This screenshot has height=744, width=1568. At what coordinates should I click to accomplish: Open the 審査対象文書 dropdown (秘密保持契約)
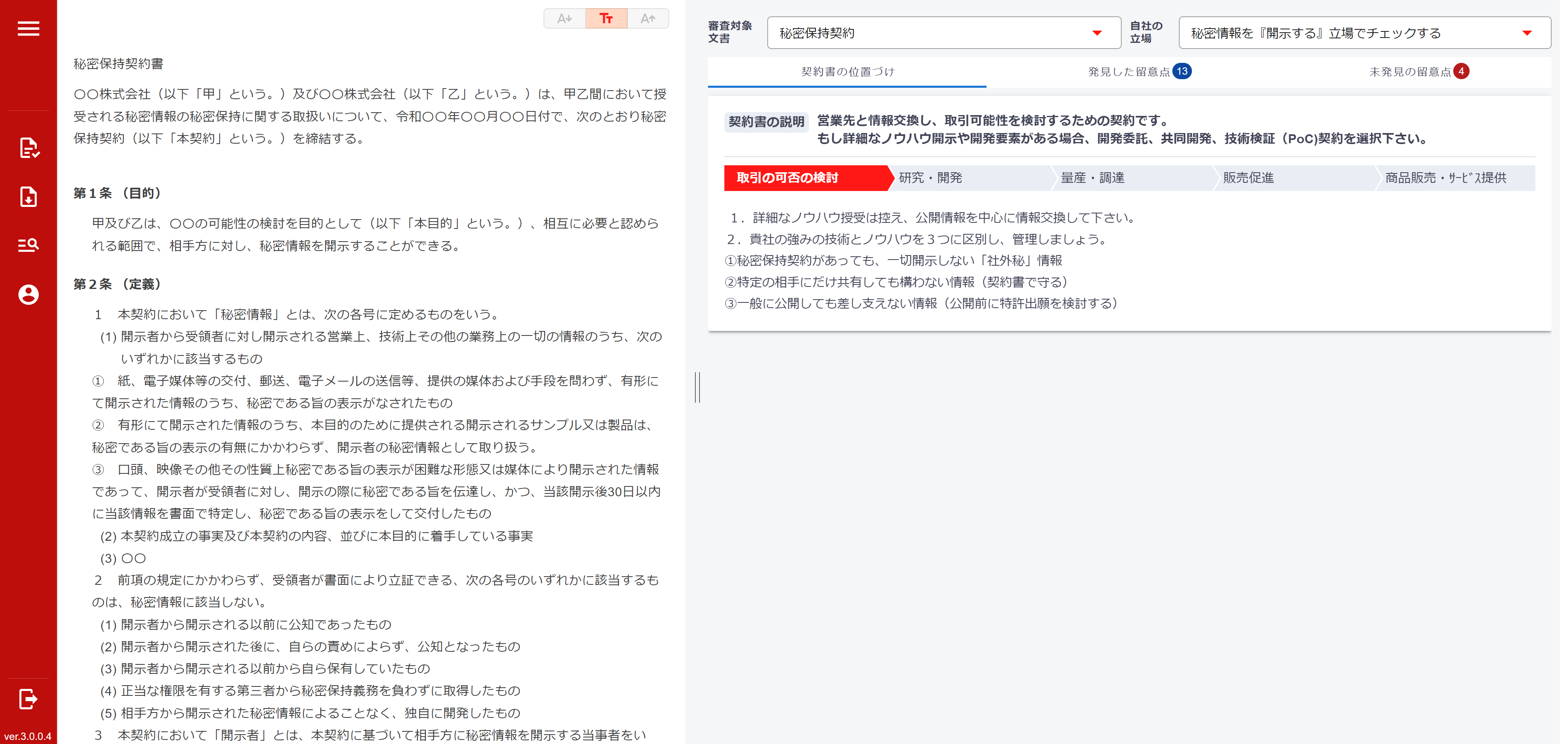click(x=931, y=33)
